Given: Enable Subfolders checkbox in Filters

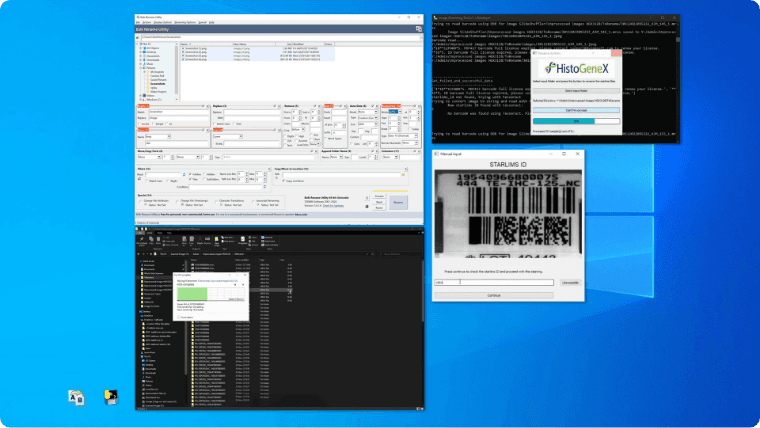Looking at the screenshot, I should [x=204, y=179].
